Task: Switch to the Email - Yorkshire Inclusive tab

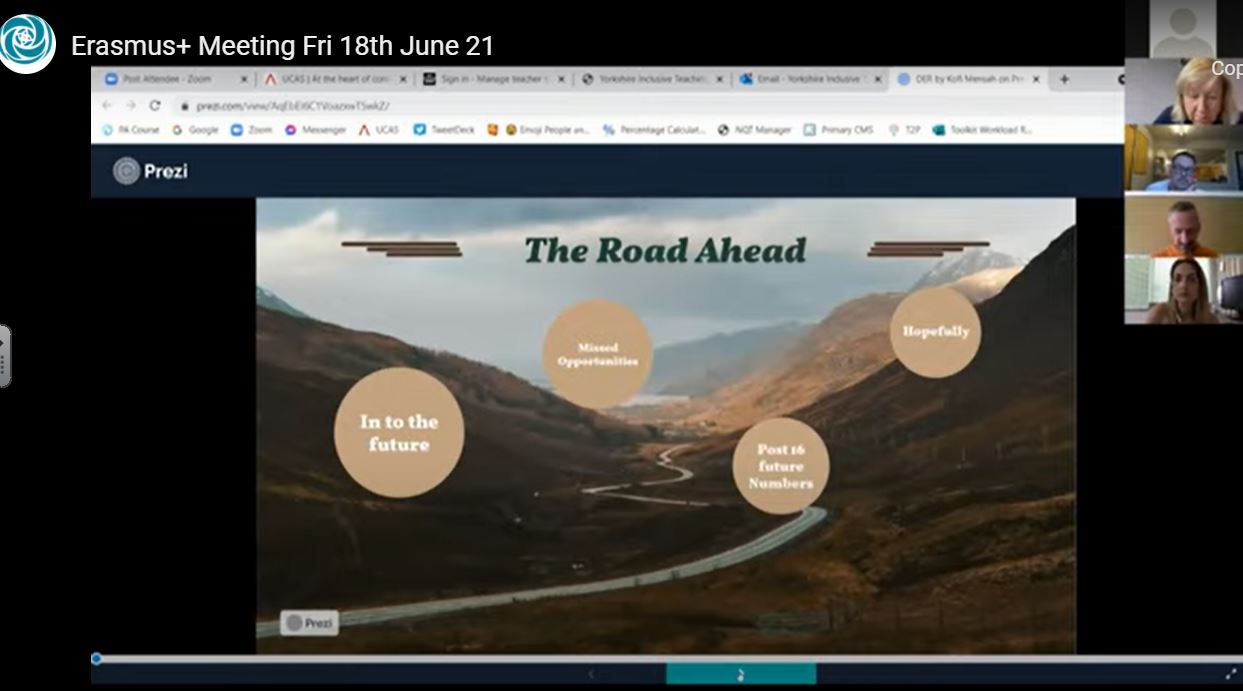Action: point(805,79)
